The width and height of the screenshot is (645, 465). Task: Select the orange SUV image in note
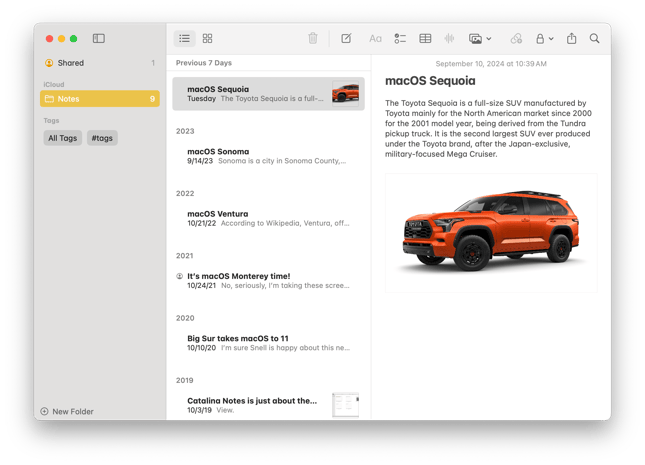pos(491,233)
